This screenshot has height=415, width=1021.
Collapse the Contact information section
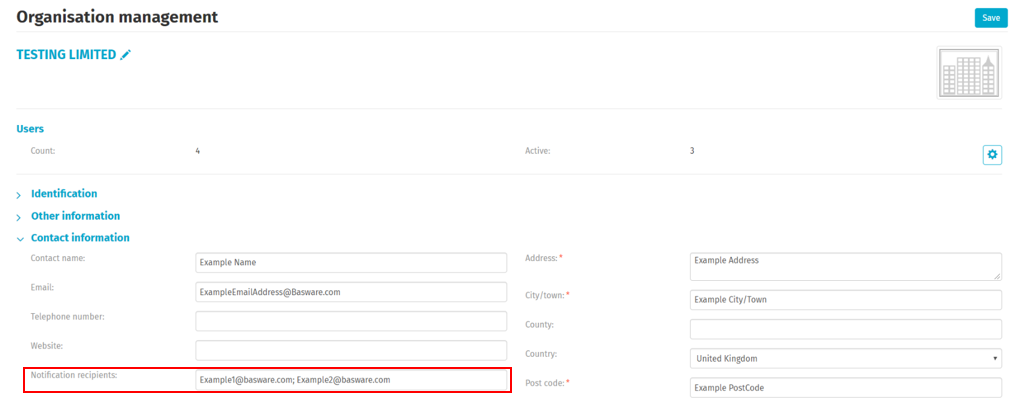point(79,238)
